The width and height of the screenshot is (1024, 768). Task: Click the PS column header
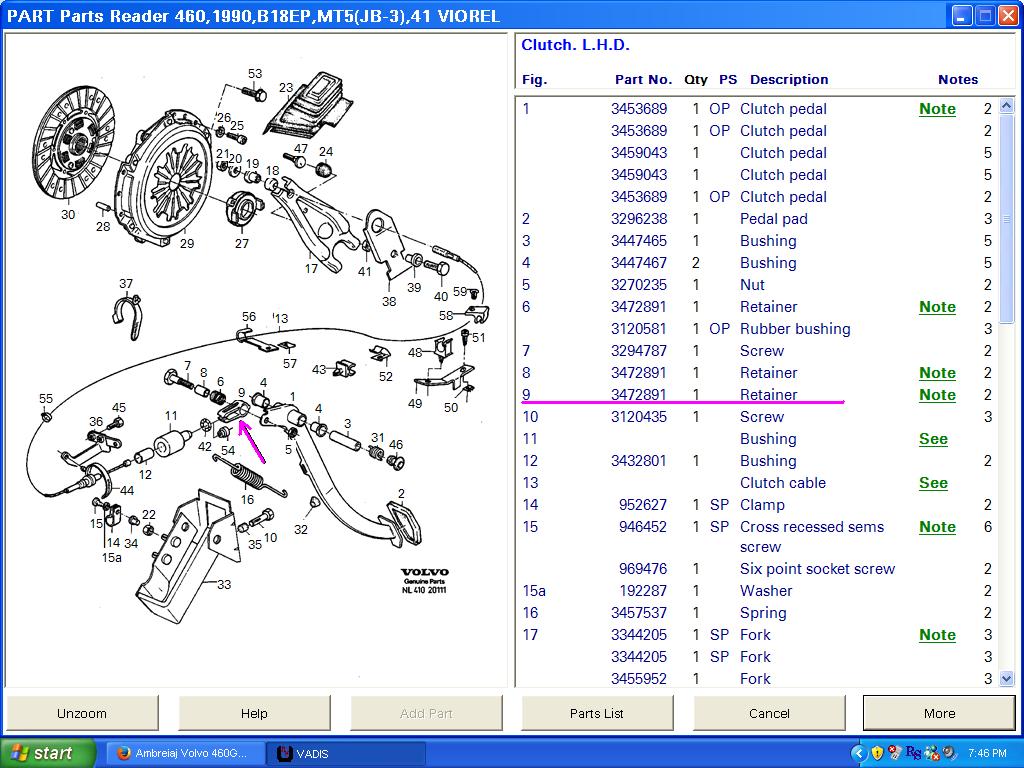pyautogui.click(x=728, y=80)
